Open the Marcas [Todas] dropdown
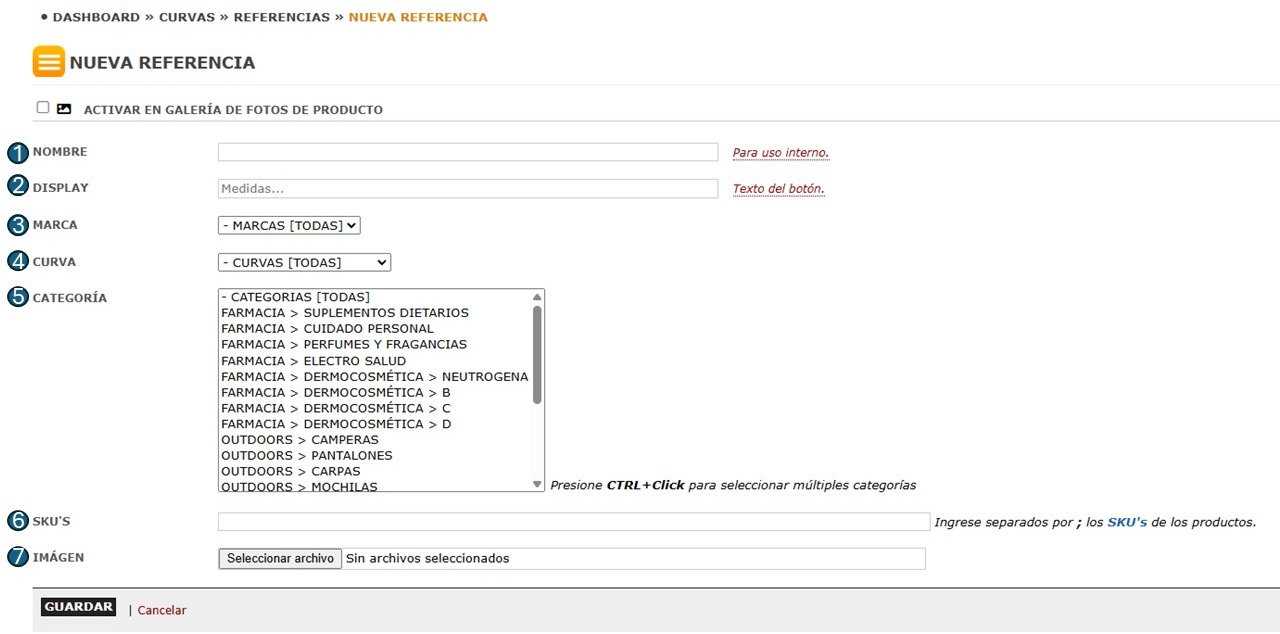The height and width of the screenshot is (634, 1280). (289, 226)
